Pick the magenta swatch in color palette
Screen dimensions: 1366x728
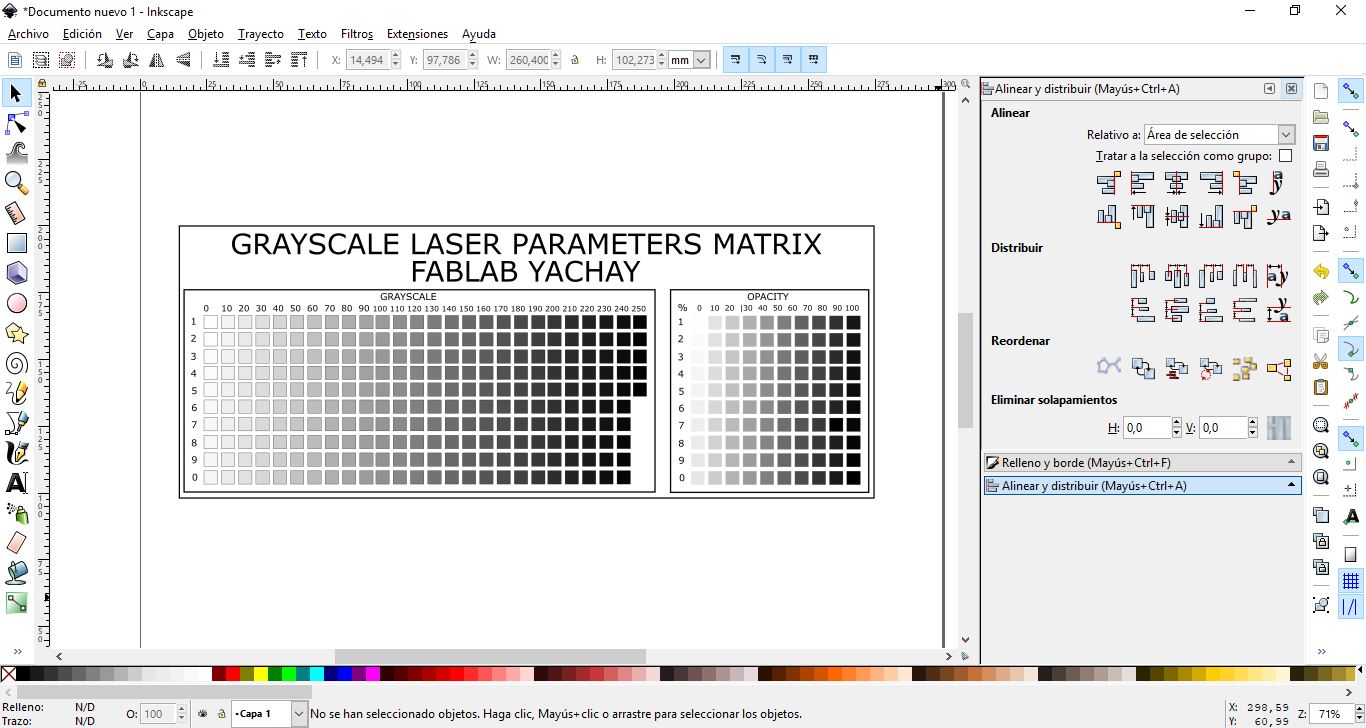373,674
